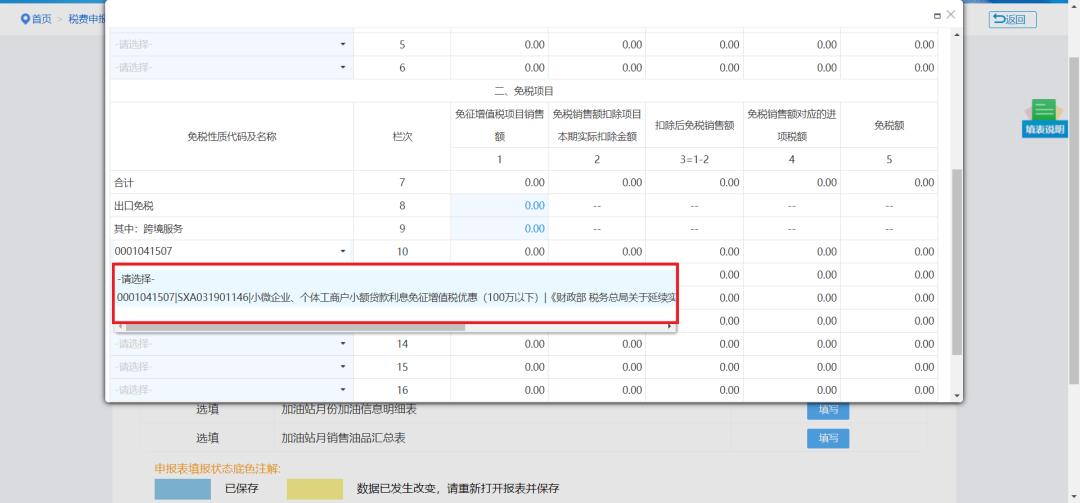Click row 10 免税额 cell

pos(889,252)
